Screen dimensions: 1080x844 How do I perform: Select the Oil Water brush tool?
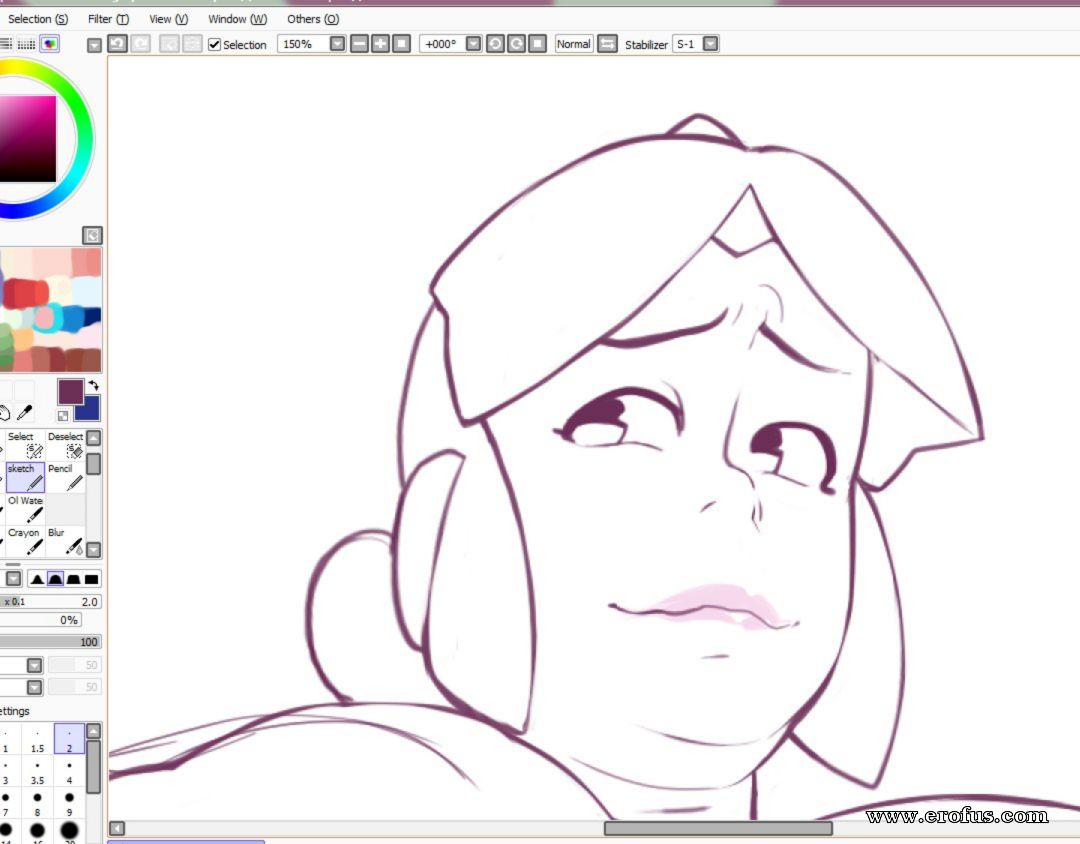(25, 508)
